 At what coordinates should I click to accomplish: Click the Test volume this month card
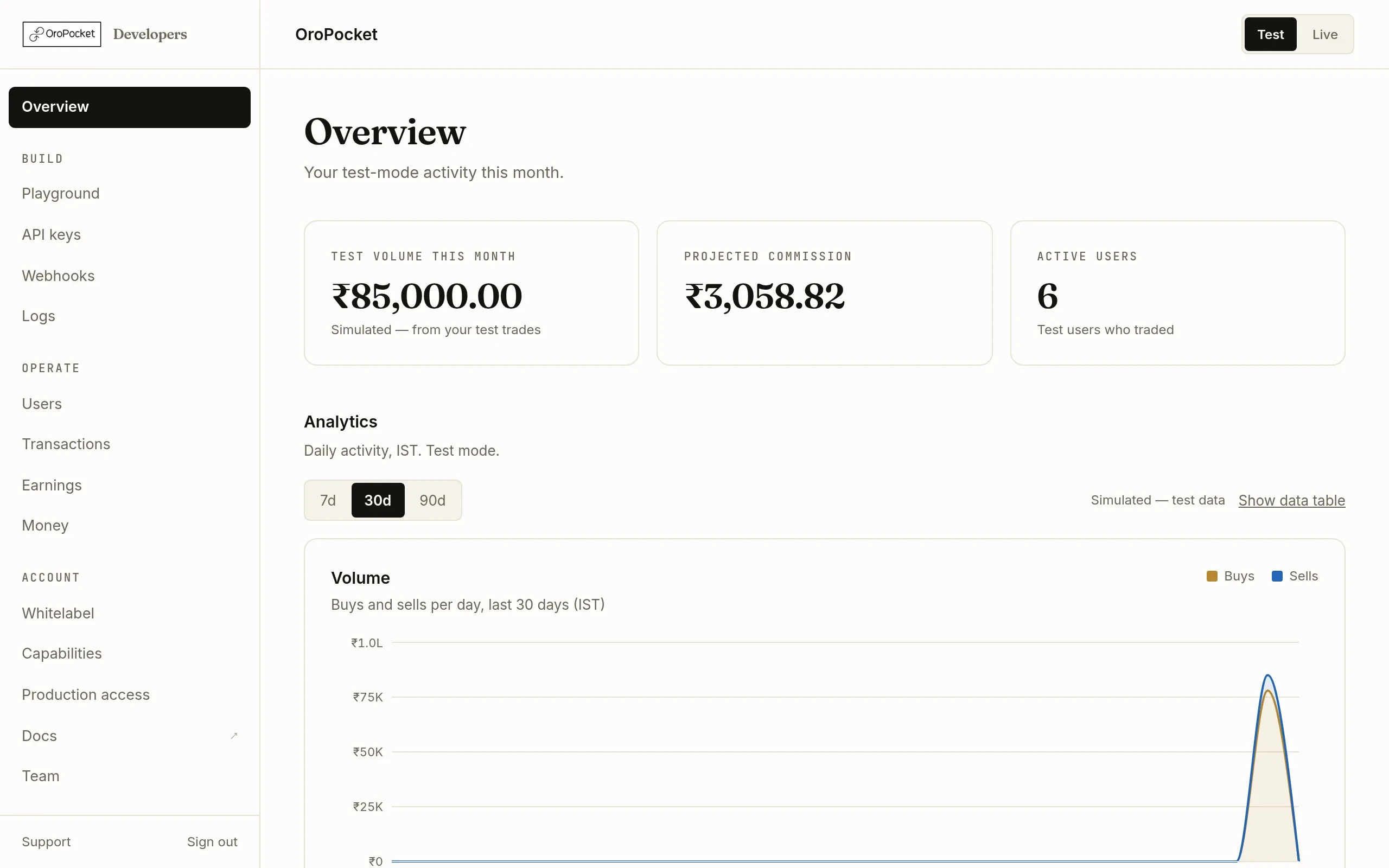(471, 293)
